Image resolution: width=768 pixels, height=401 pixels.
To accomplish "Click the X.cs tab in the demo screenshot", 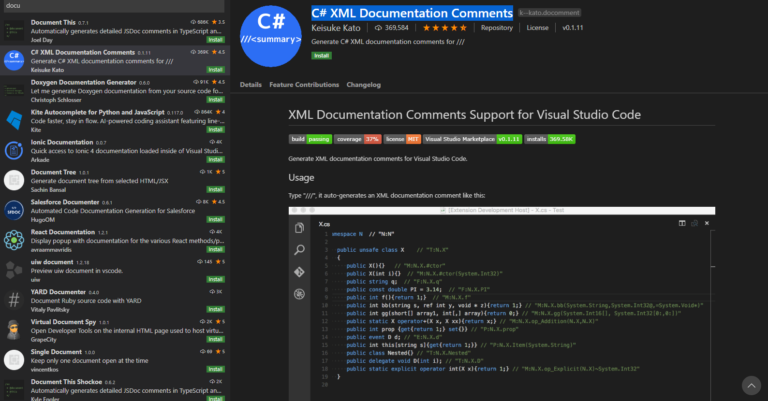I will click(x=324, y=224).
